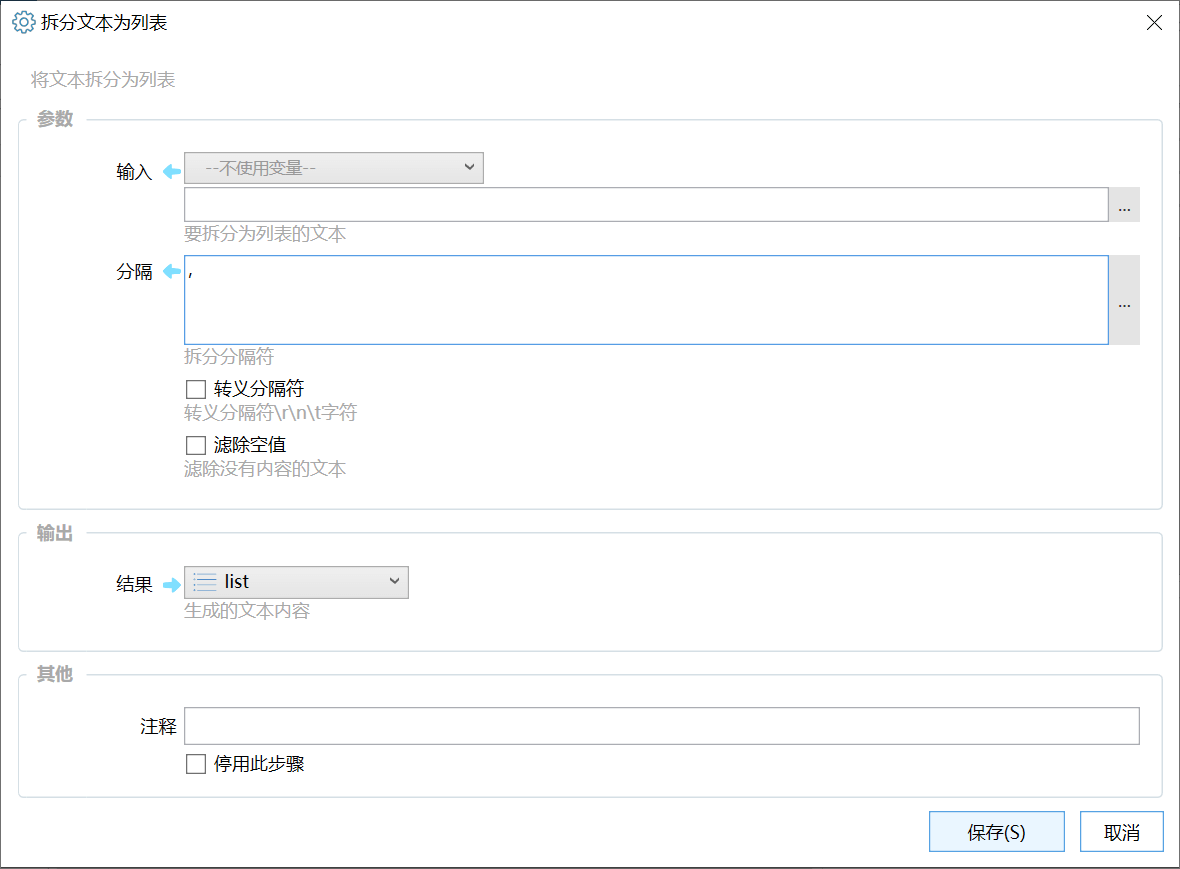Click the list icon in the result dropdown
The height and width of the screenshot is (869, 1180).
click(205, 582)
